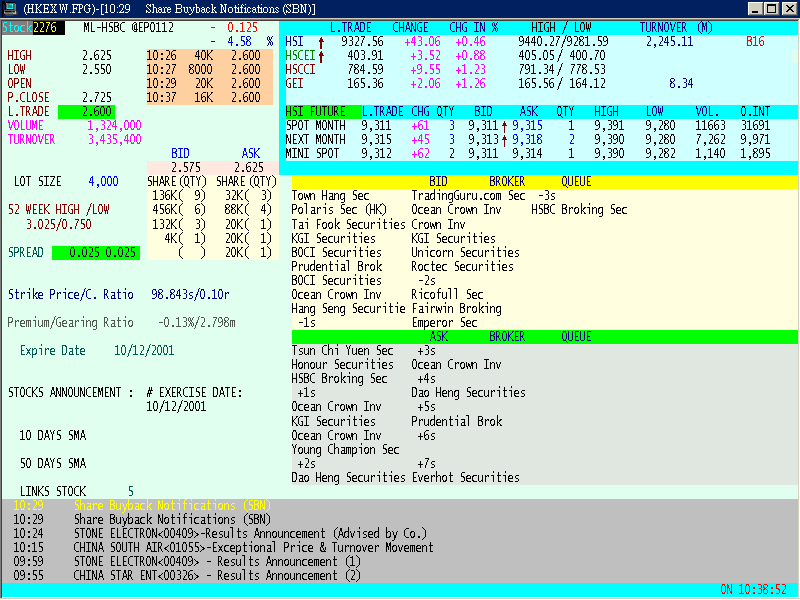This screenshot has width=800, height=600.
Task: Select the 10:37 trade of 16K
Action: coord(204,97)
